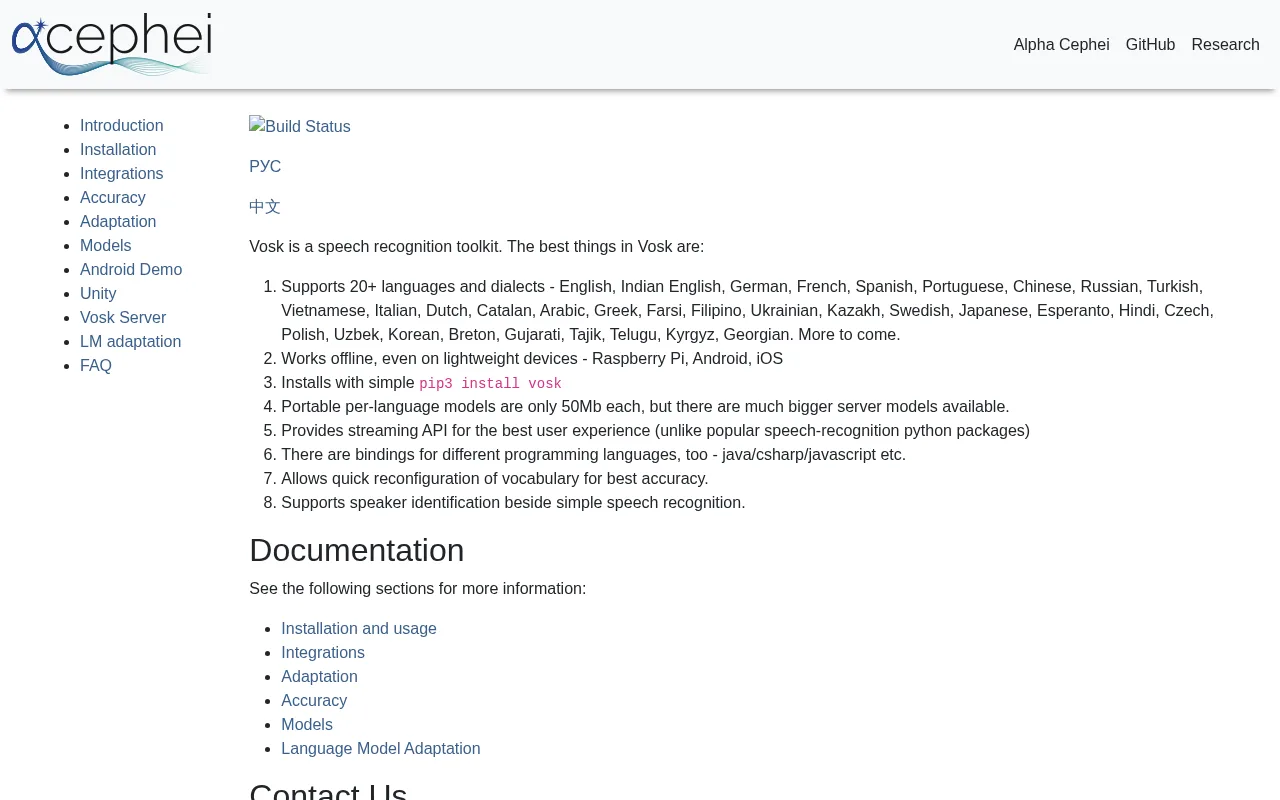The image size is (1280, 800).
Task: Open Integrations in the sidebar list
Action: (x=121, y=174)
